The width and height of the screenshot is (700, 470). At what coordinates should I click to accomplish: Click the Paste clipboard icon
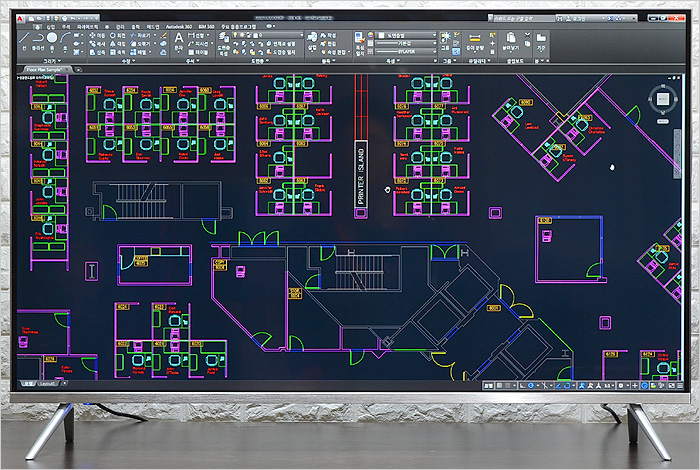pos(511,38)
